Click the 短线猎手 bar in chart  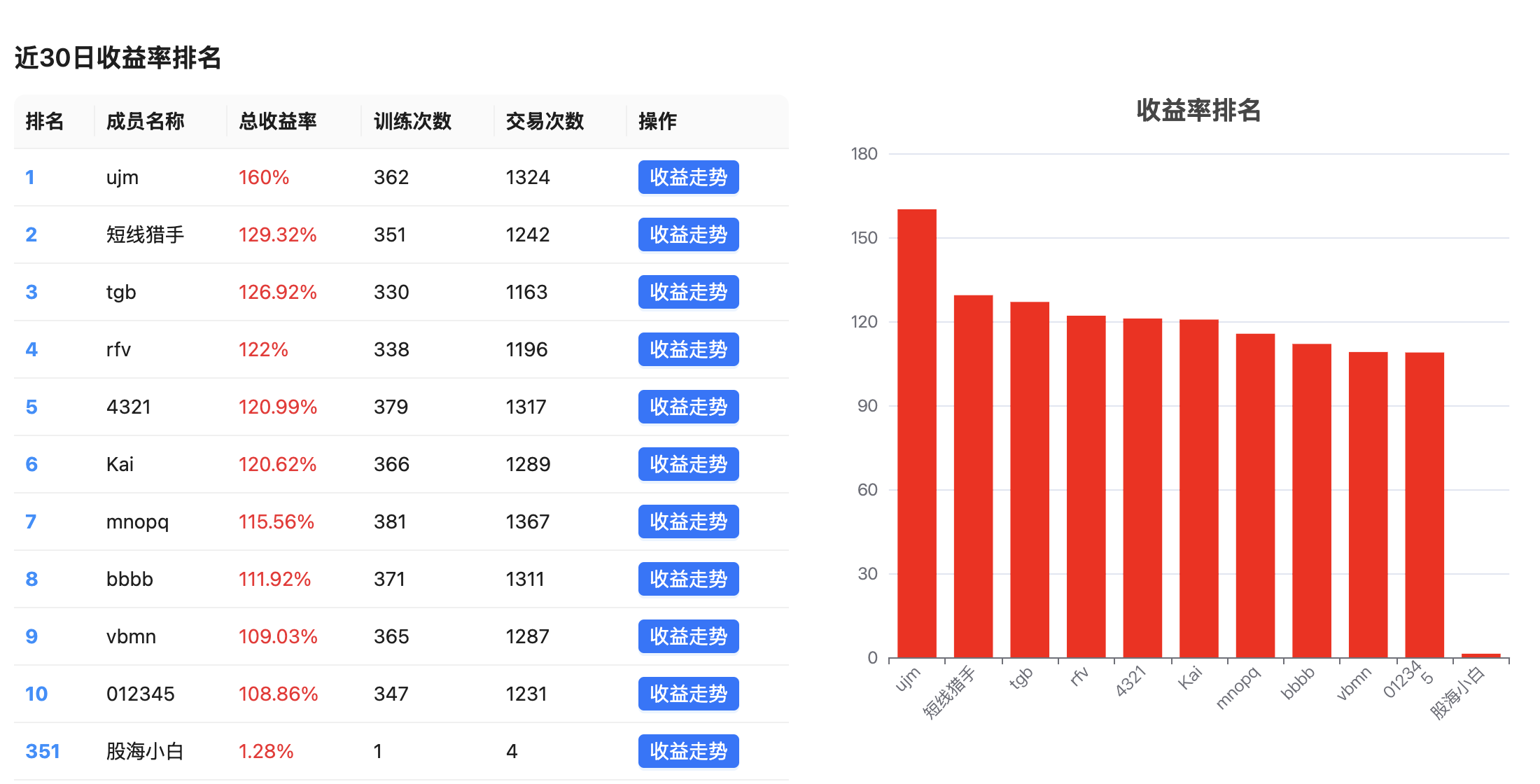(974, 477)
